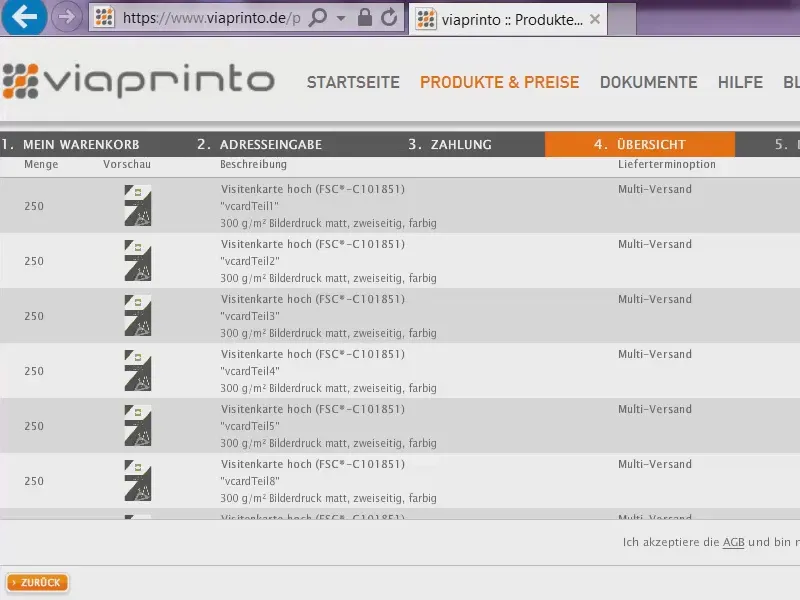
Task: Close the viaprinto browser tab
Action: tap(594, 19)
